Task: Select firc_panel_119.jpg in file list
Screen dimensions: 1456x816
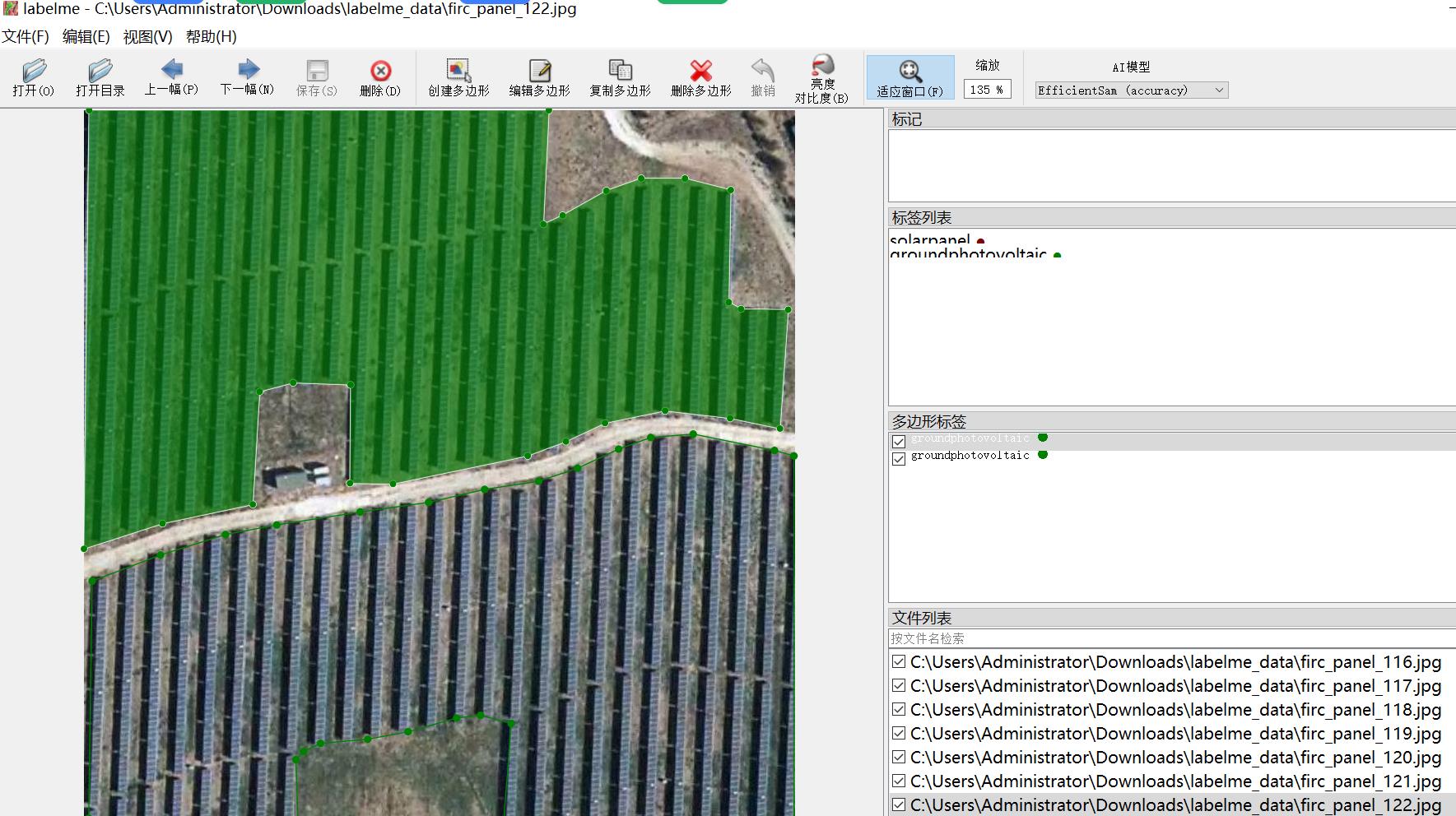Action: pyautogui.click(x=1175, y=733)
